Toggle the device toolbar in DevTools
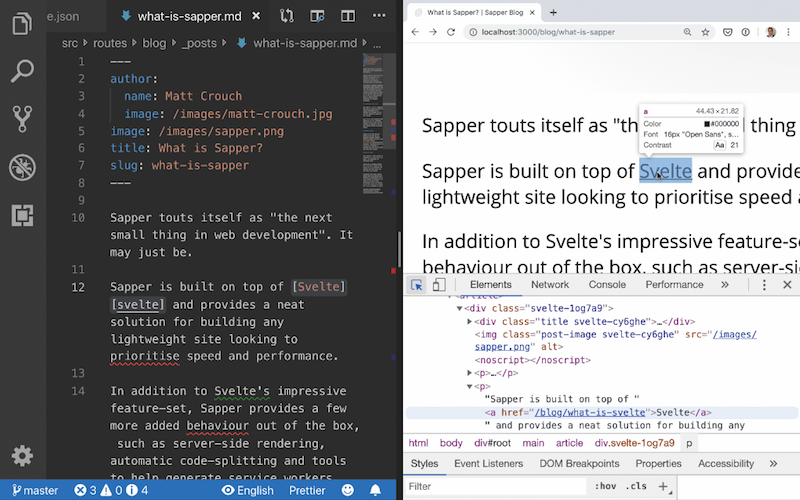This screenshot has height=500, width=800. pos(439,285)
